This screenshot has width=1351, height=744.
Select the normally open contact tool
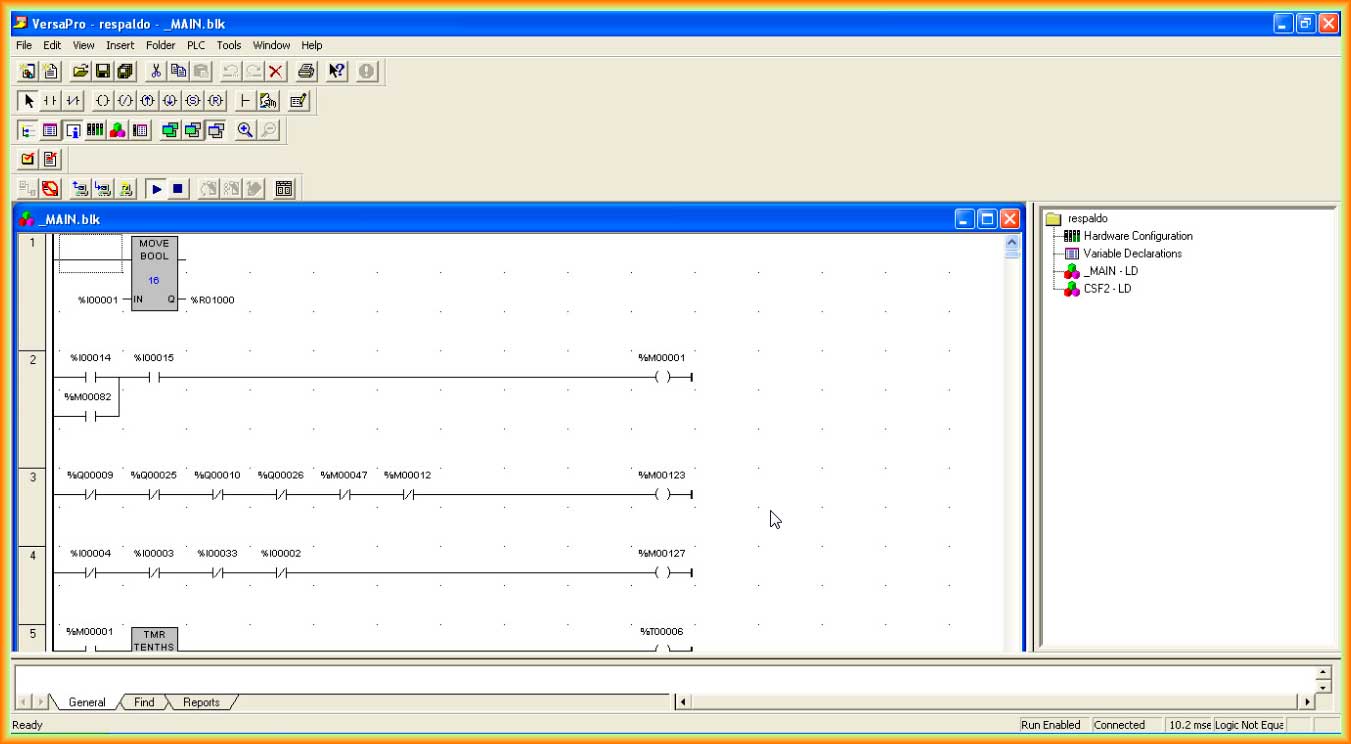(x=51, y=101)
